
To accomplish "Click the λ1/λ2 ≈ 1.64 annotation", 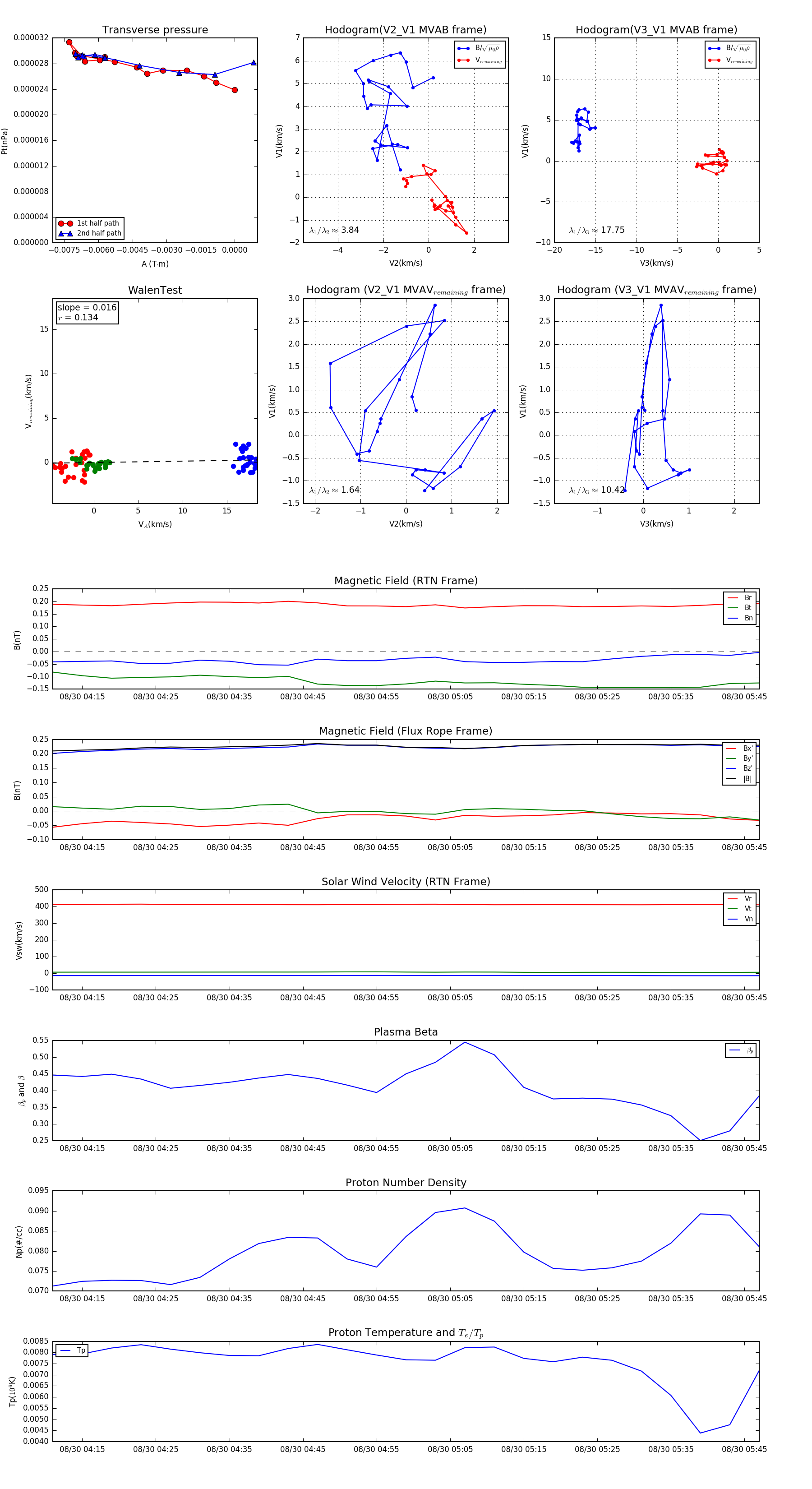I will (x=334, y=490).
